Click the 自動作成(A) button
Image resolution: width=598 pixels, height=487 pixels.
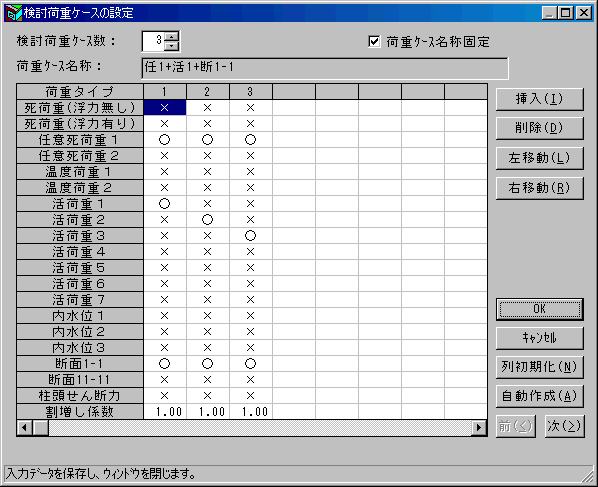tap(539, 396)
